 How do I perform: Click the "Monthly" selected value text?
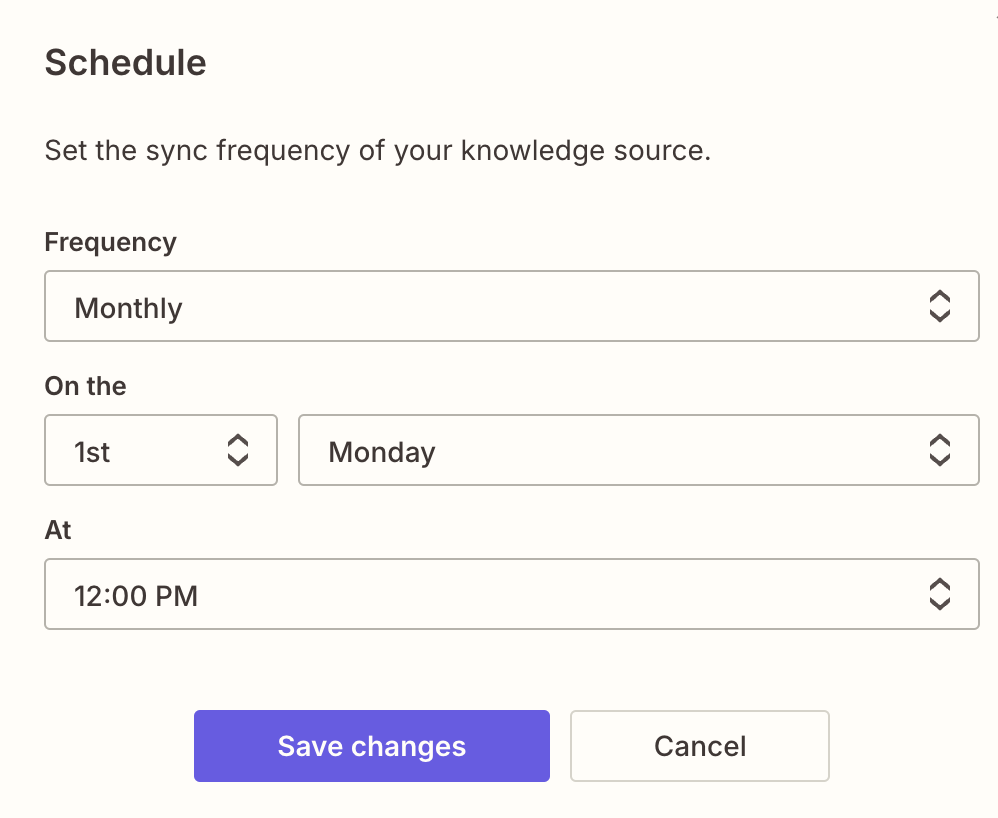coord(129,308)
